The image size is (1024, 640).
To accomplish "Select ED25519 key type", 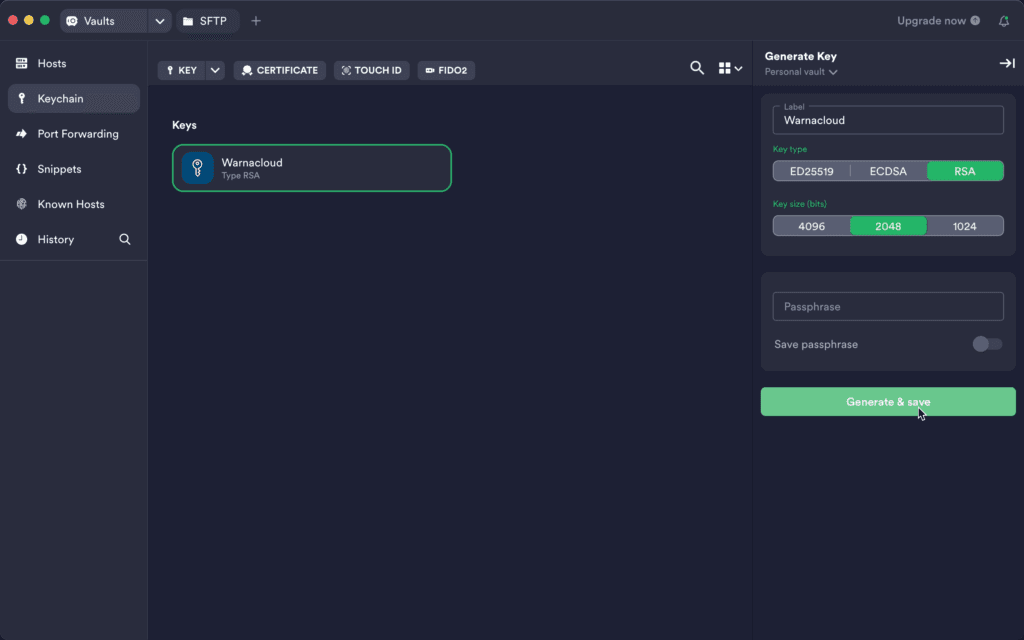I will 811,171.
